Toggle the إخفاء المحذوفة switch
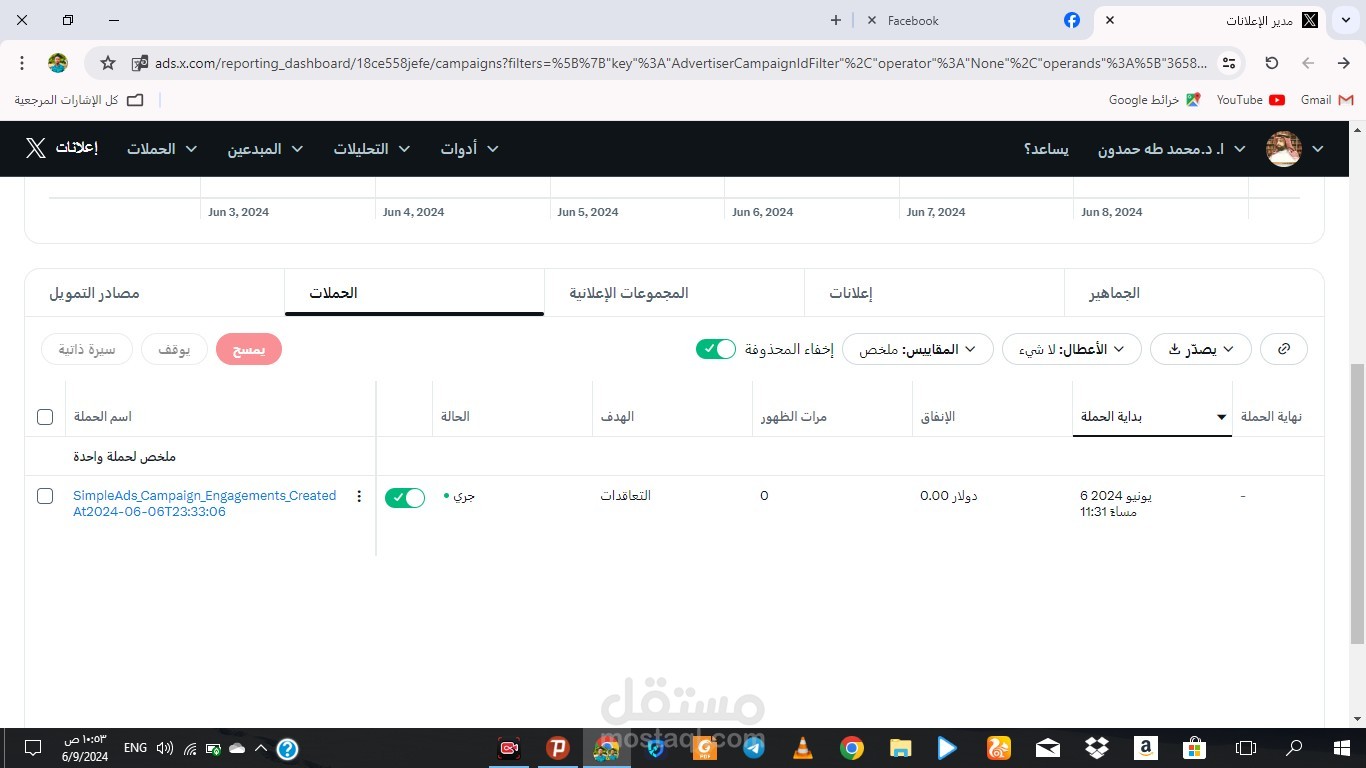Image resolution: width=1366 pixels, height=768 pixels. pyautogui.click(x=716, y=349)
